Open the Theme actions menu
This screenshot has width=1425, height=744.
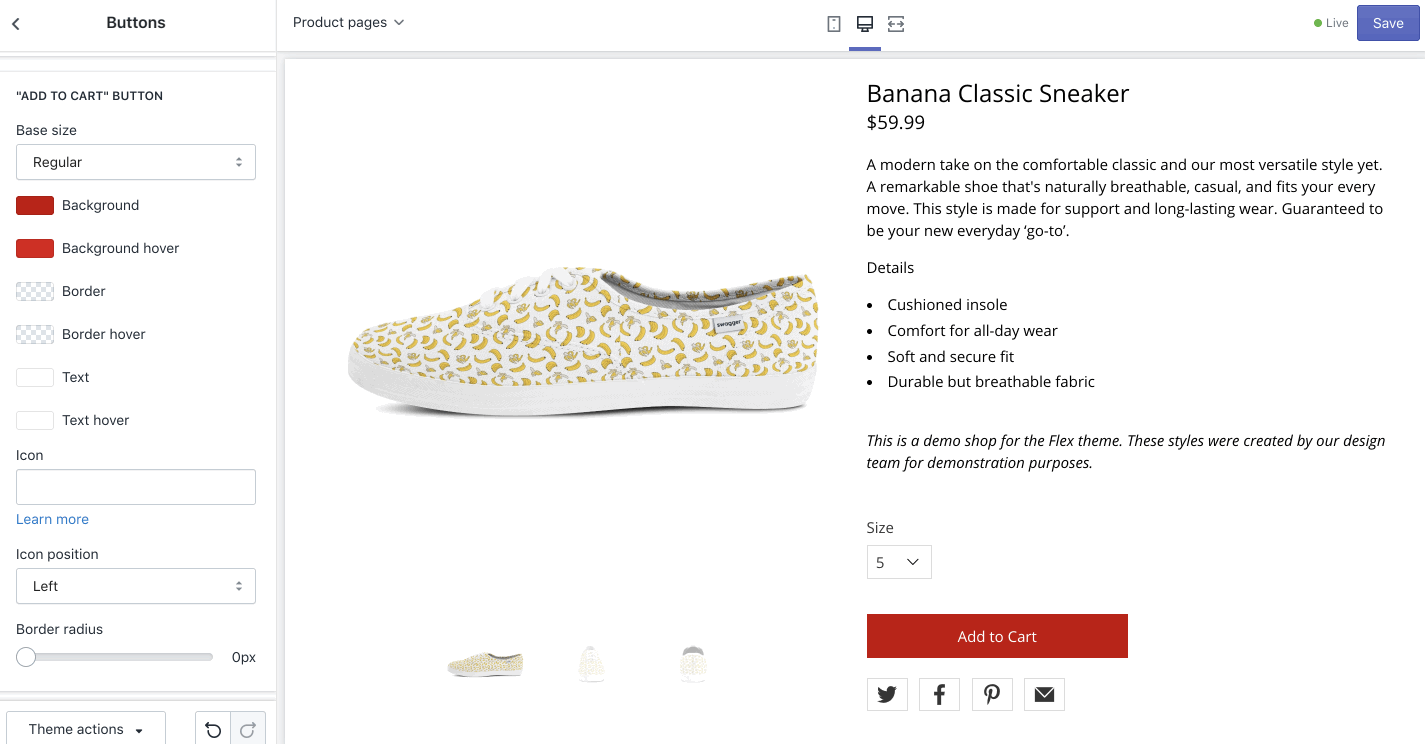click(x=86, y=729)
